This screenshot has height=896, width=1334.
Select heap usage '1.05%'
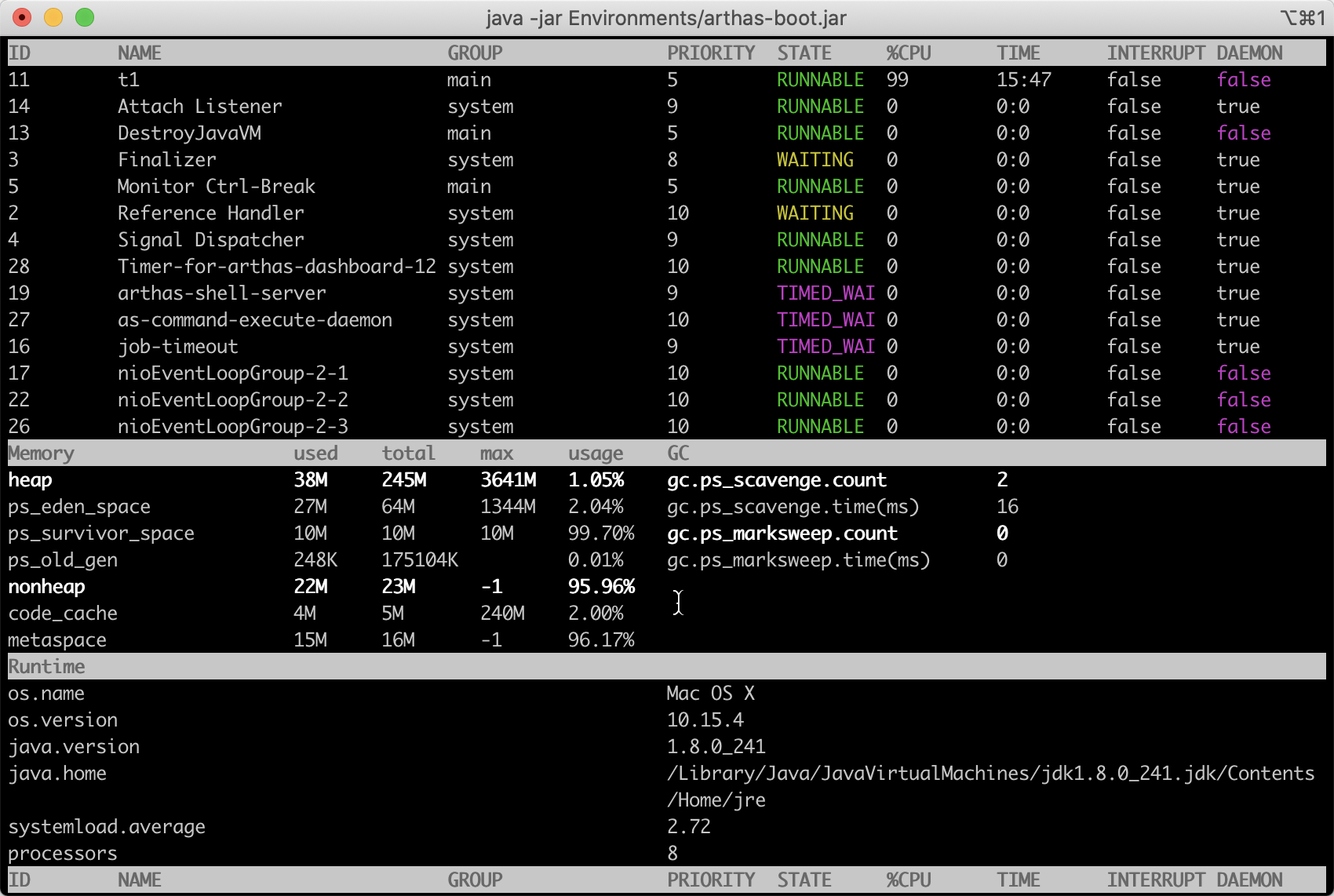(x=596, y=480)
